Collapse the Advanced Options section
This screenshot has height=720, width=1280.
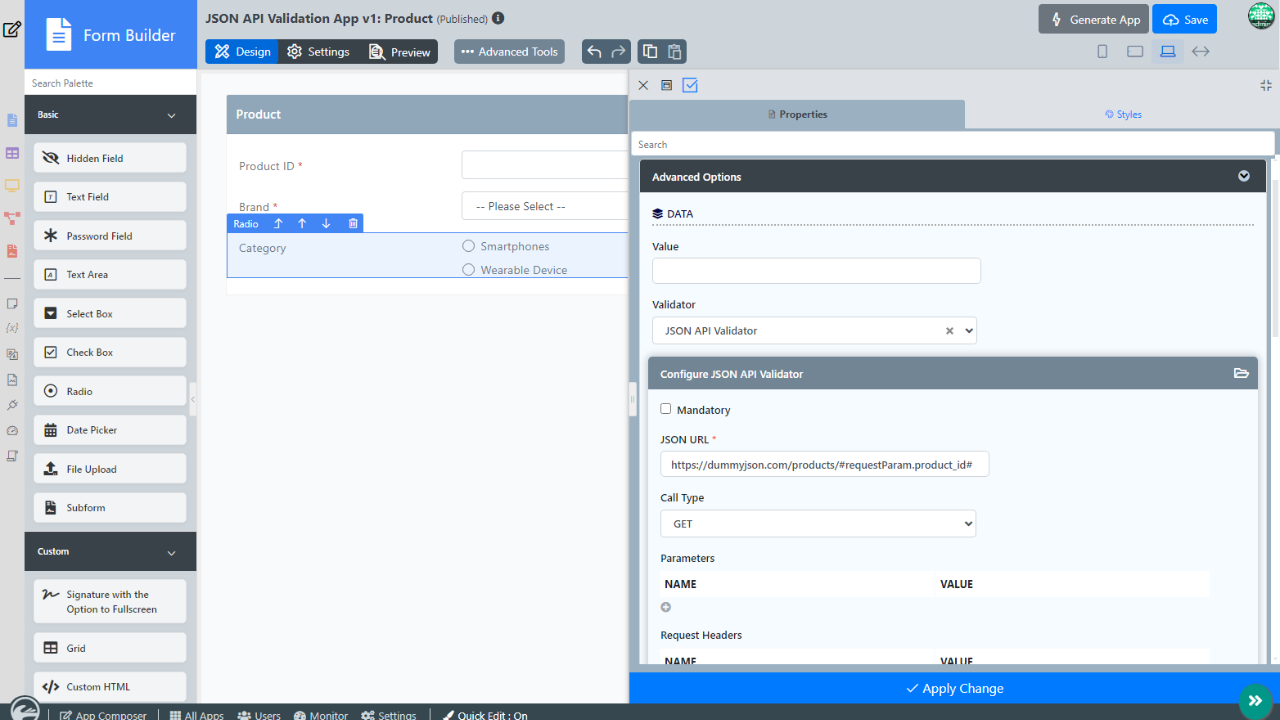point(1244,177)
